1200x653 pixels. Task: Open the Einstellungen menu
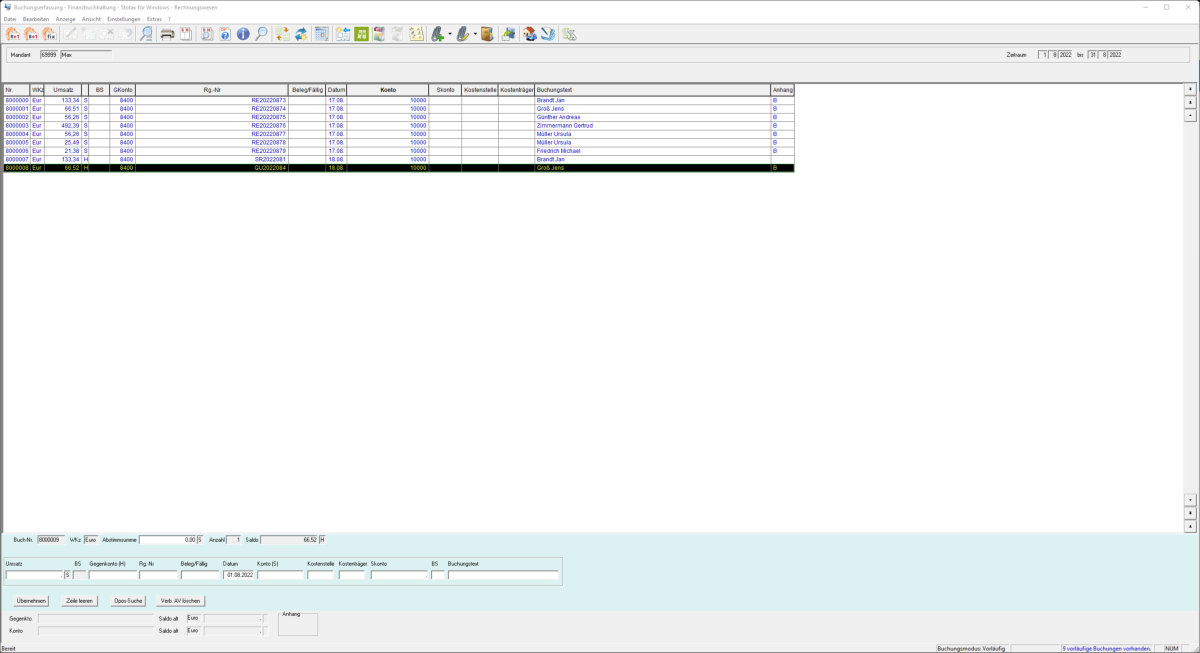[123, 19]
